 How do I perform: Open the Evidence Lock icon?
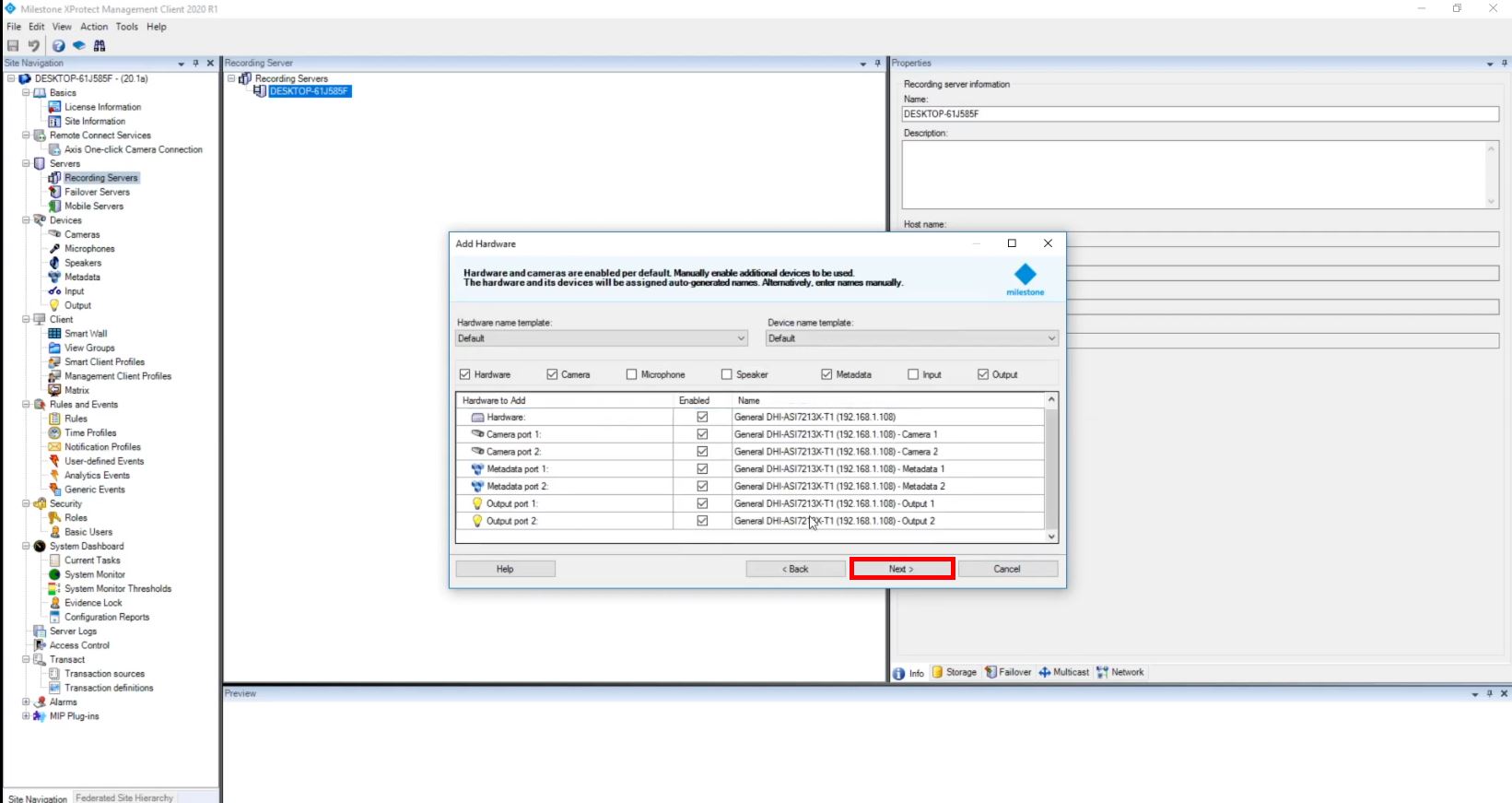(x=54, y=603)
